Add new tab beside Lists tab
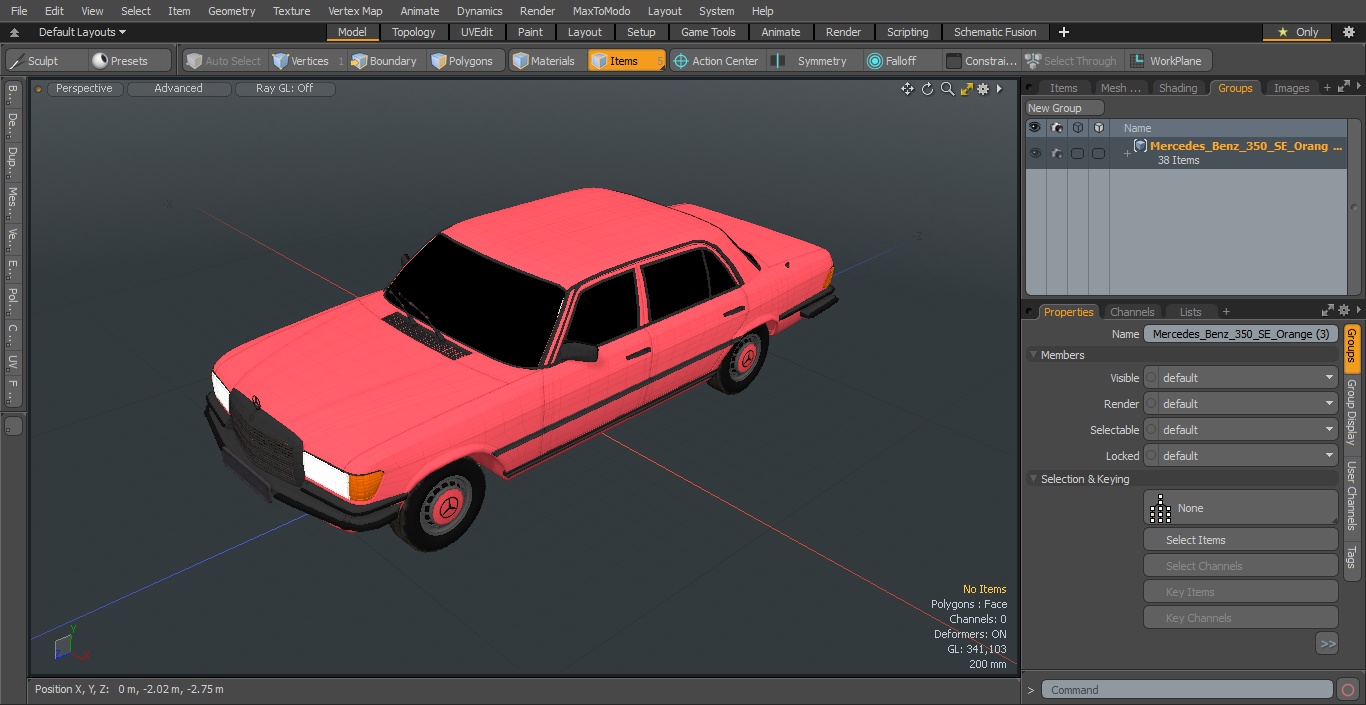 pos(1226,312)
